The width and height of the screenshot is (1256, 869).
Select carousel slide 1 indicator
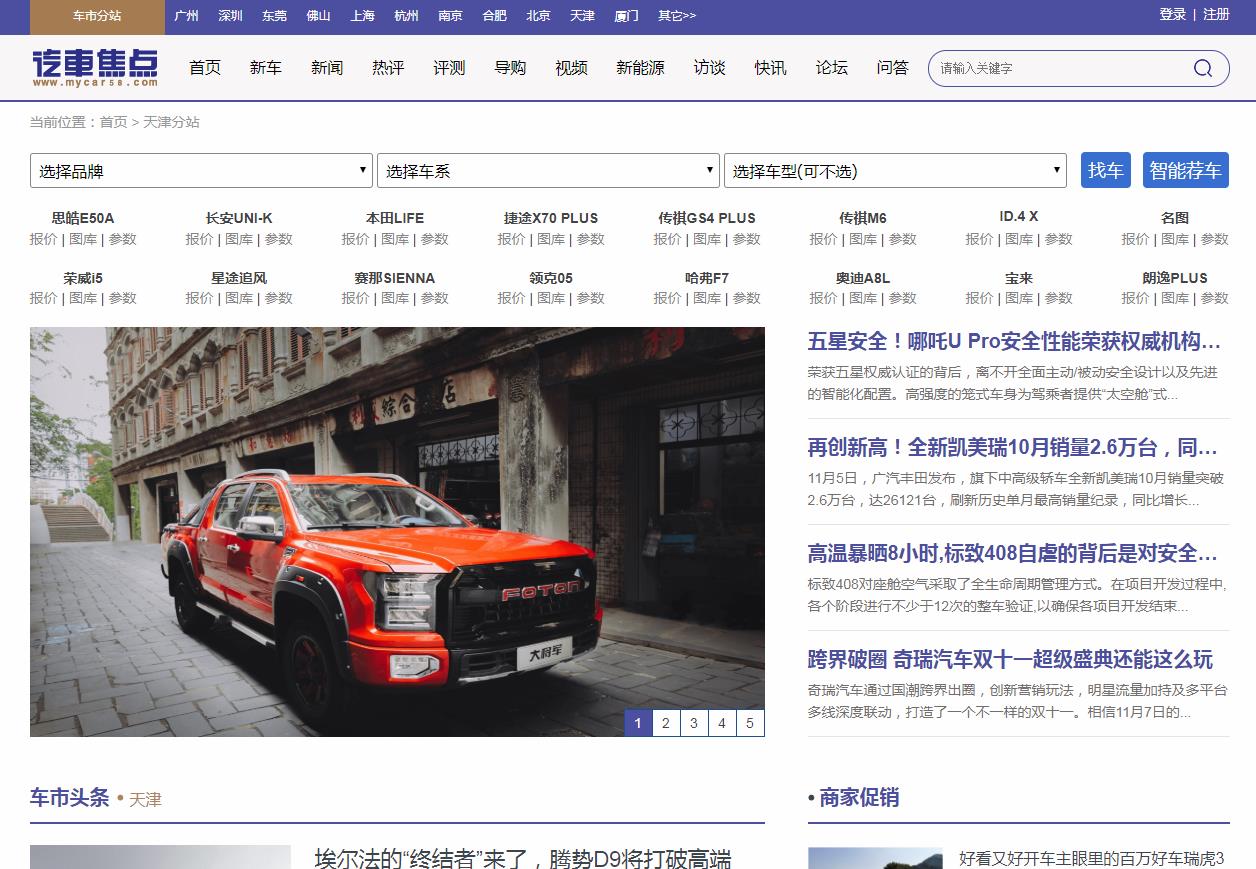[638, 723]
